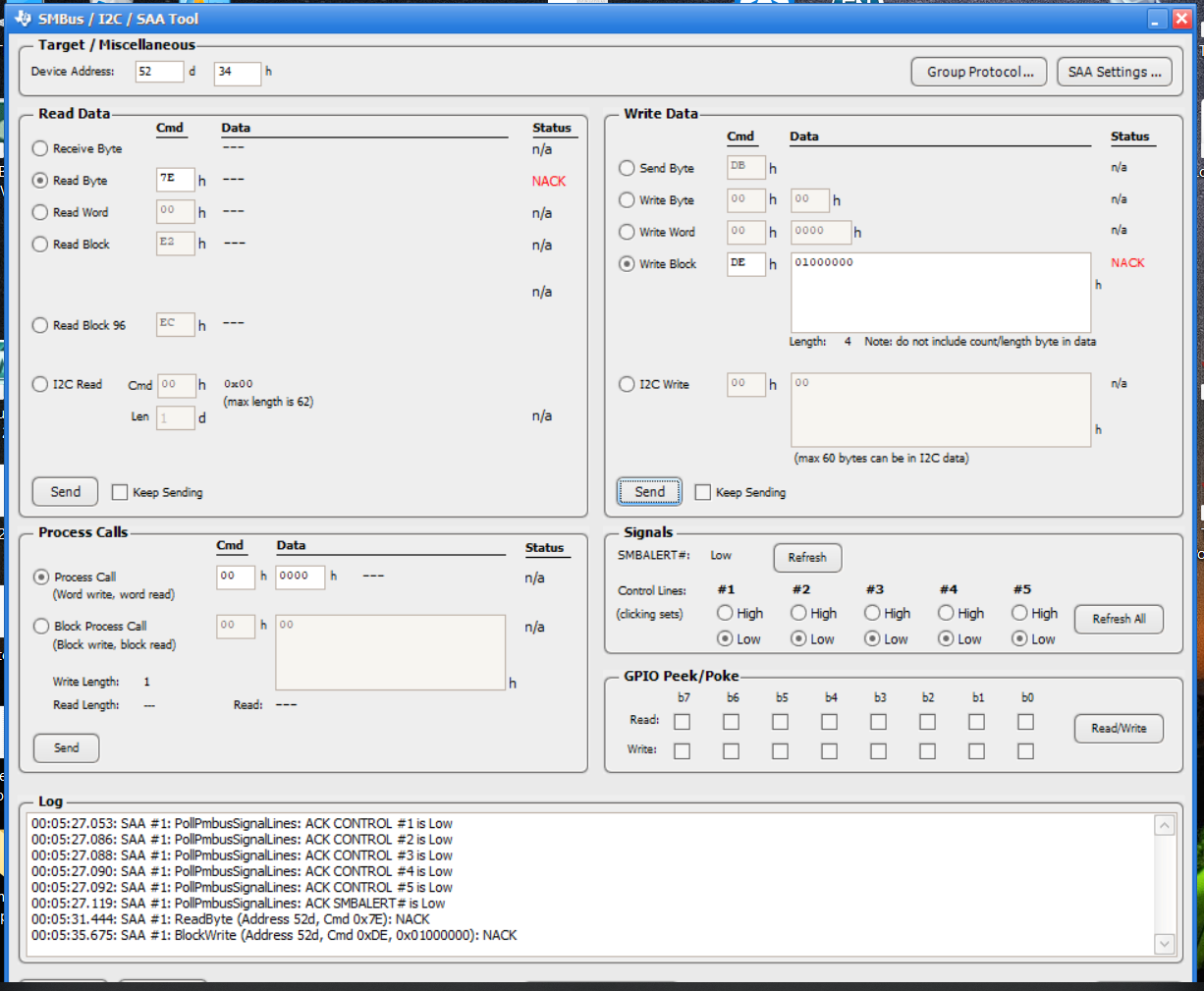1204x991 pixels.
Task: Check GPIO Read bit b0
Action: coord(1026,722)
